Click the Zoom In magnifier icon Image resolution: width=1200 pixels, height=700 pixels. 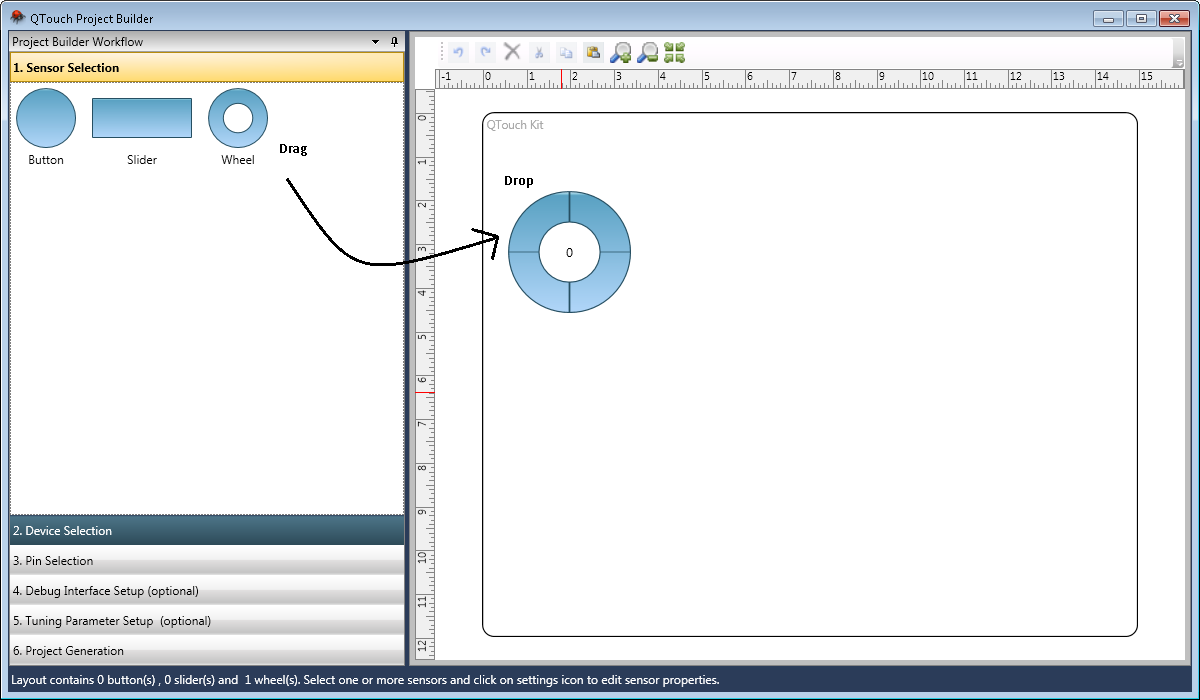pyautogui.click(x=621, y=52)
